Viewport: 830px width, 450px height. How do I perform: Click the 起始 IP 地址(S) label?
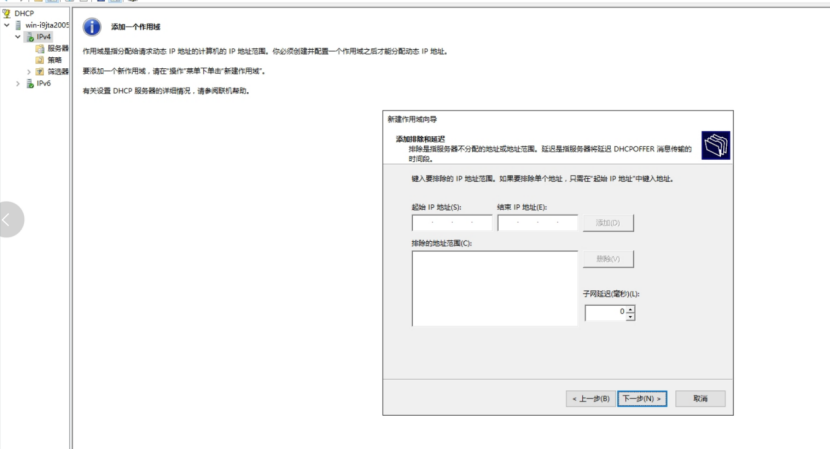coord(436,207)
